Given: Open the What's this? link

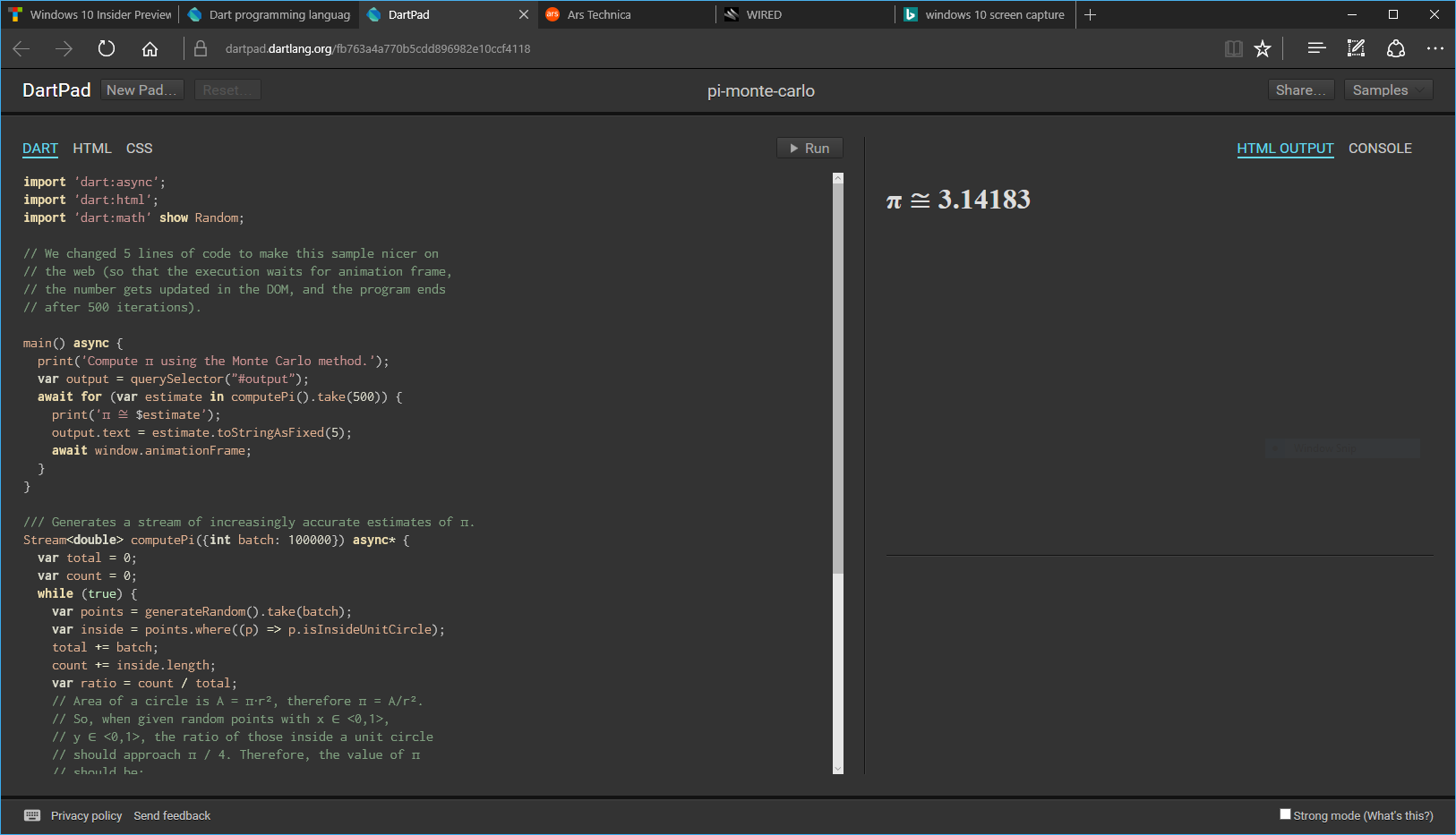Looking at the screenshot, I should click(x=1398, y=816).
